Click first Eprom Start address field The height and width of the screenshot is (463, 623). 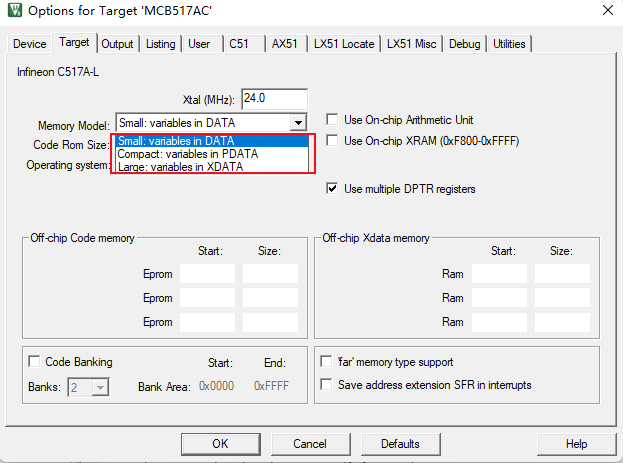click(207, 273)
